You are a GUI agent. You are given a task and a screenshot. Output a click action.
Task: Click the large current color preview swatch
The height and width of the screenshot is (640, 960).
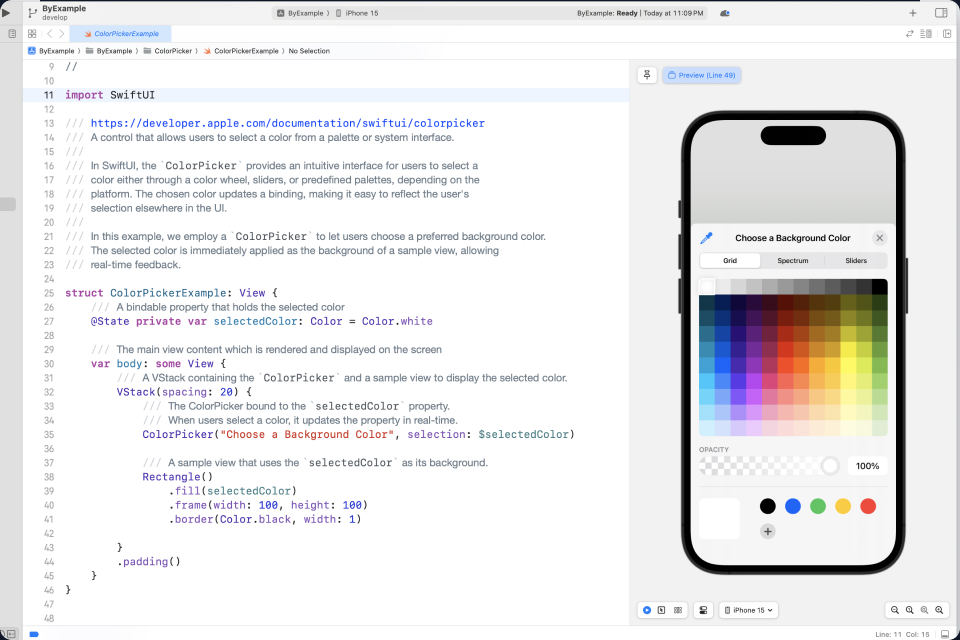coord(719,518)
